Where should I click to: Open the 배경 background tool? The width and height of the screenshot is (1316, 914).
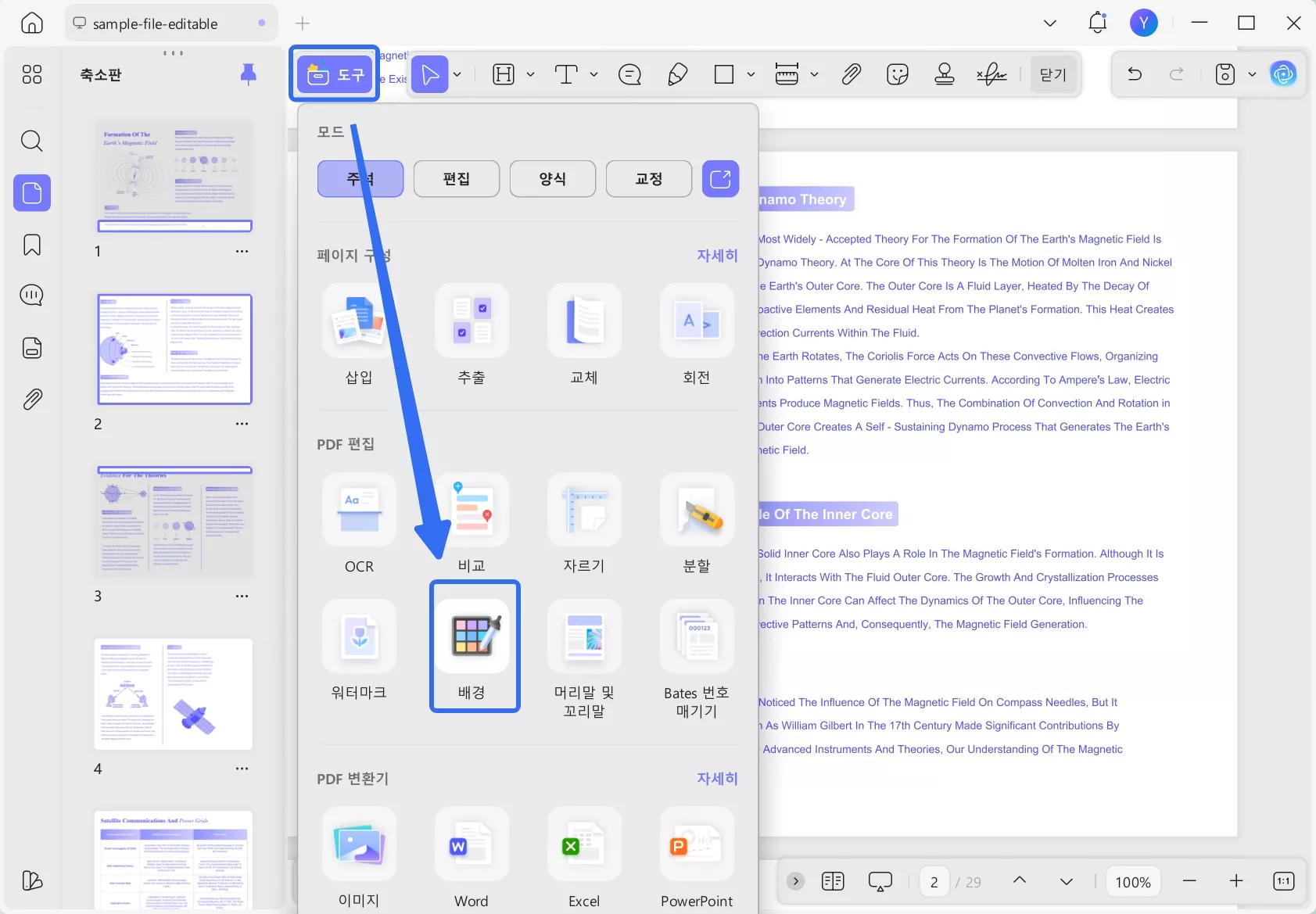click(472, 651)
